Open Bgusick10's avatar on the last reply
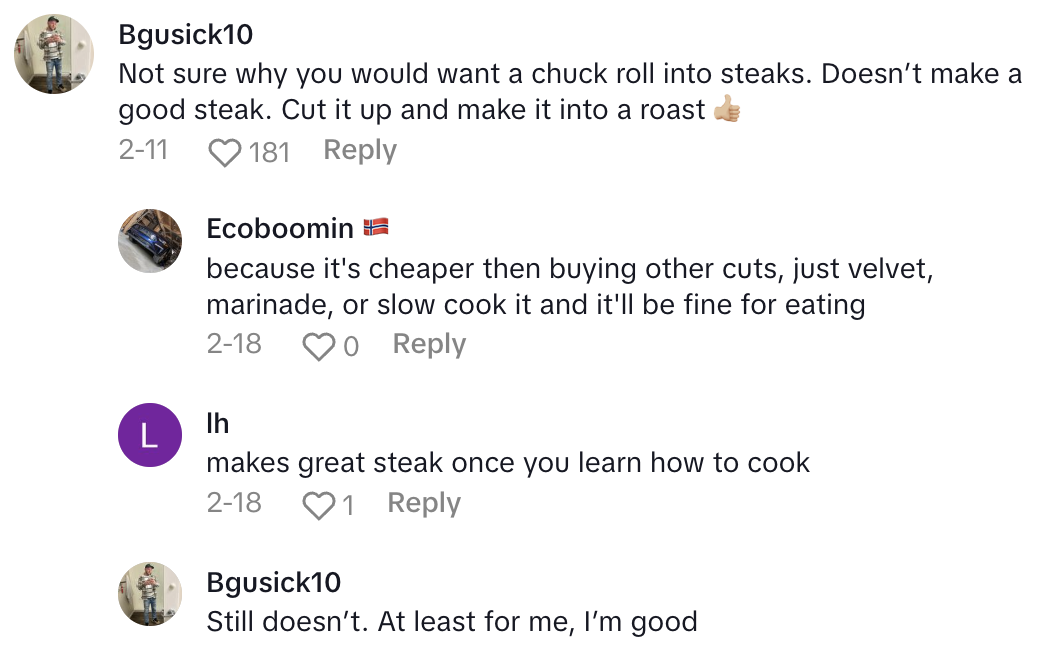The width and height of the screenshot is (1054, 646). [x=150, y=594]
